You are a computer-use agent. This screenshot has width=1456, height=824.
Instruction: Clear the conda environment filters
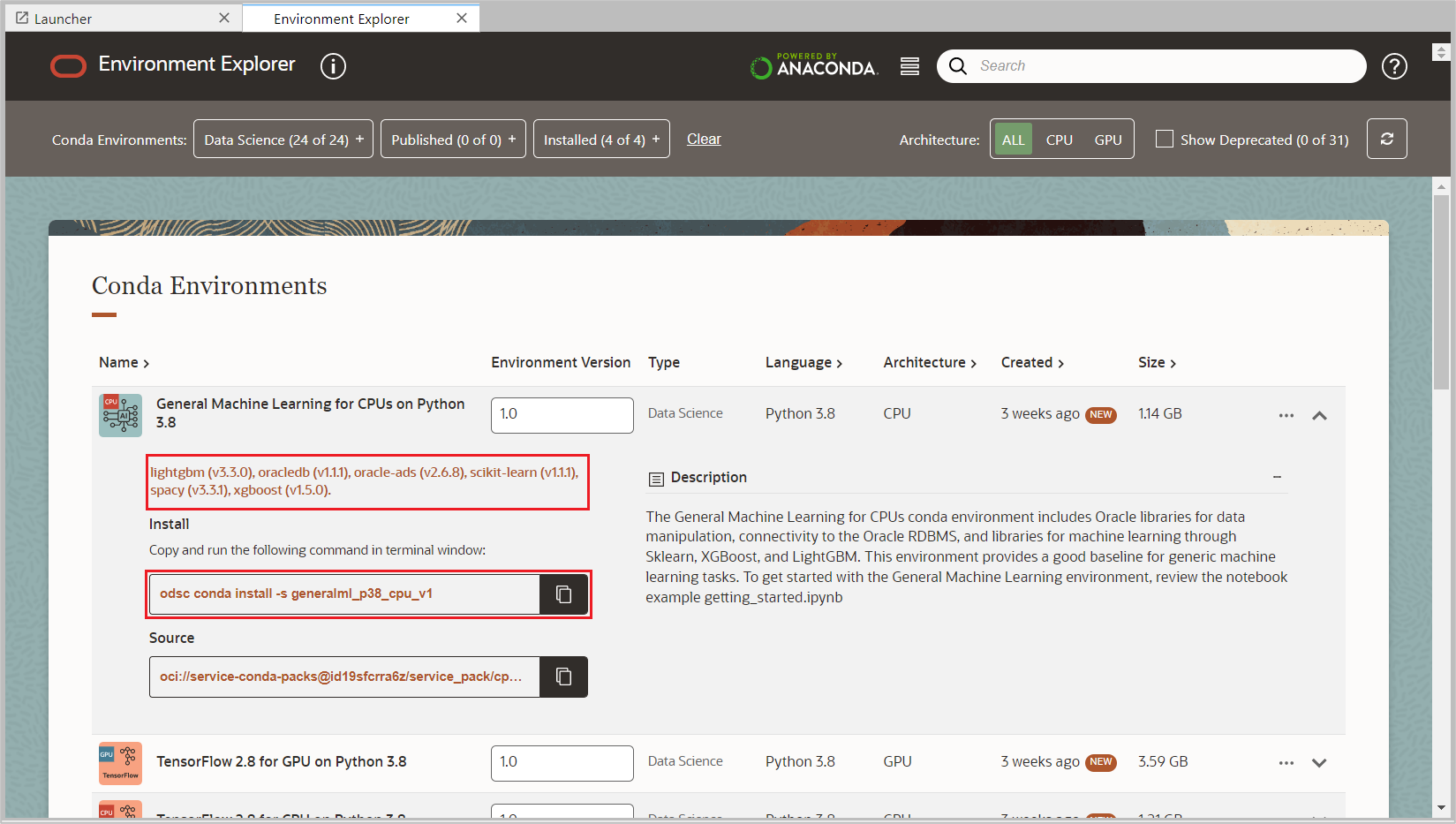pyautogui.click(x=704, y=140)
